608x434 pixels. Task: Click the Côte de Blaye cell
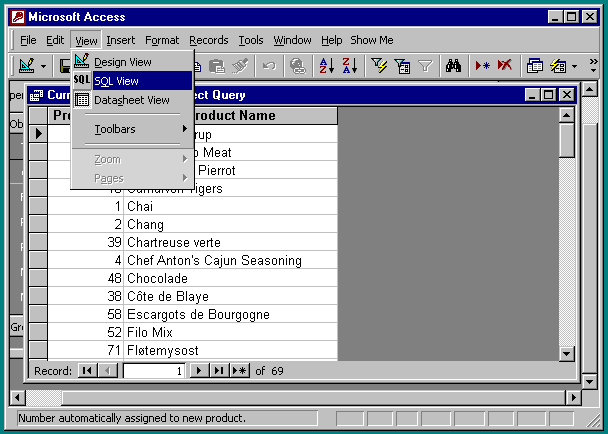click(230, 296)
